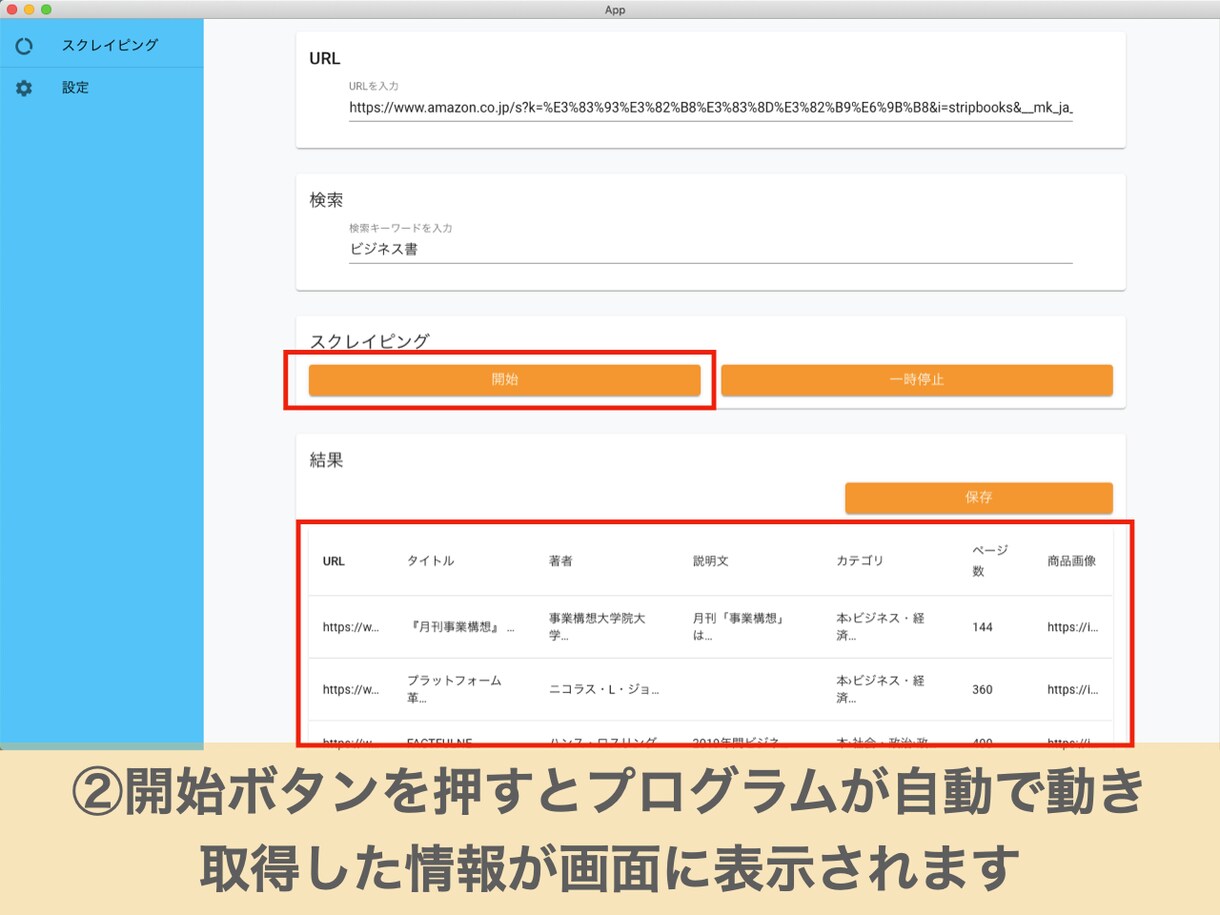Maximize the App window

(46, 9)
